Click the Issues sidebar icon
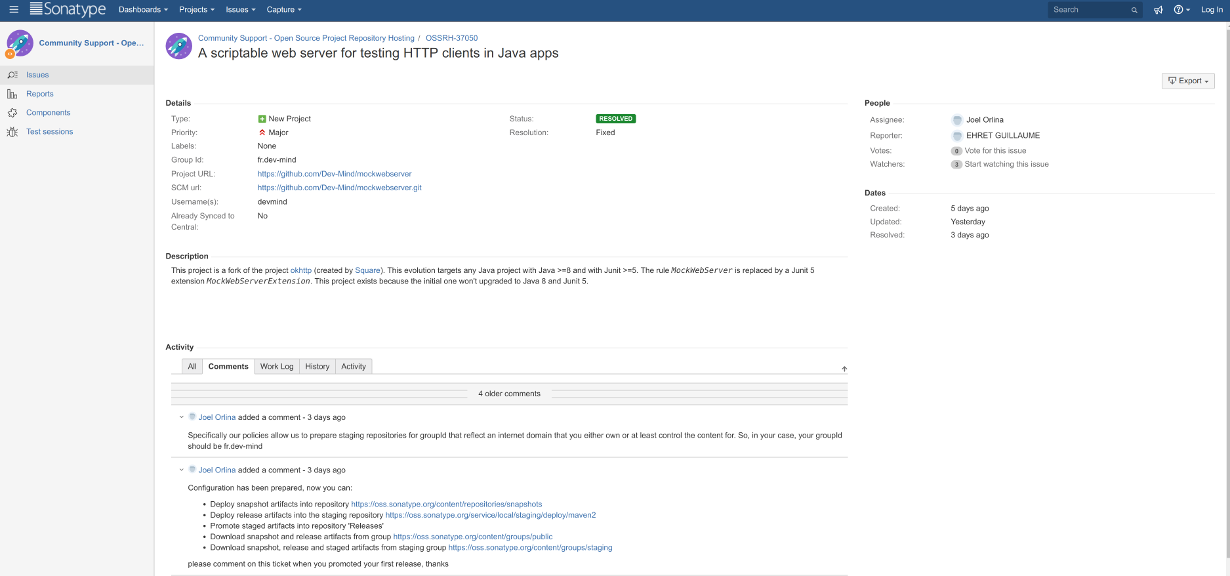1230x576 pixels. tap(12, 75)
